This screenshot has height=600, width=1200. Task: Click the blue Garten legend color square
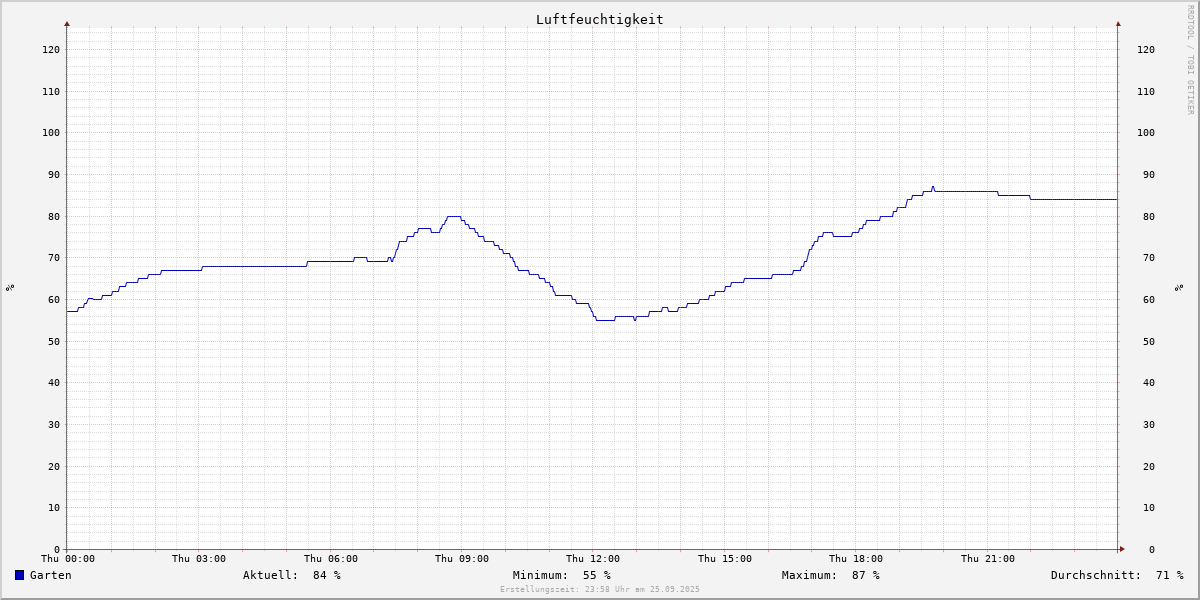pyautogui.click(x=19, y=575)
